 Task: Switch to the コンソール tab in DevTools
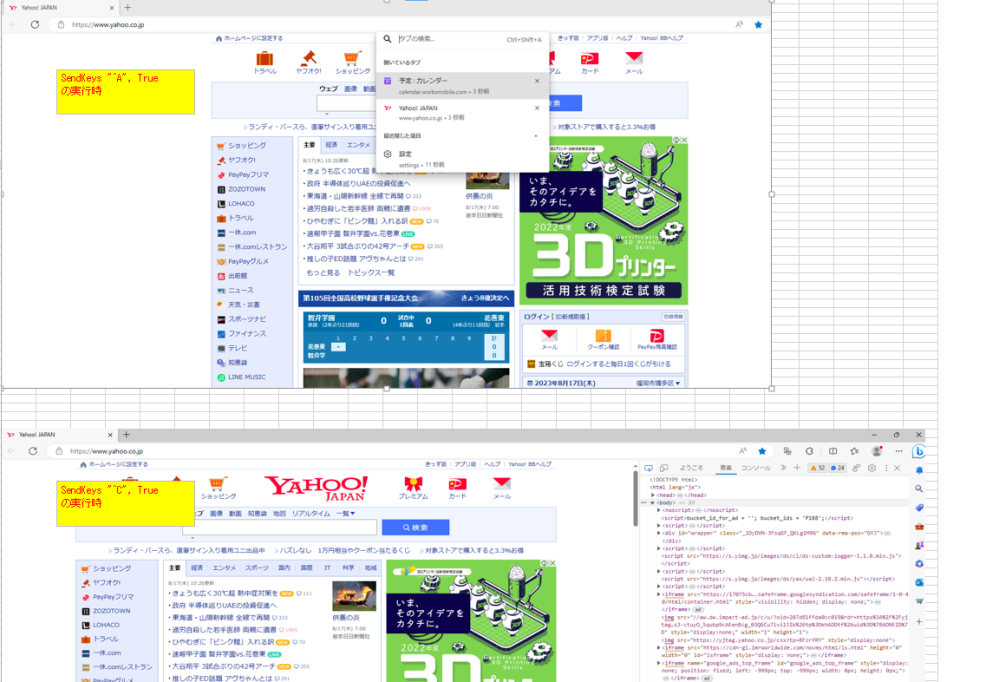(755, 467)
